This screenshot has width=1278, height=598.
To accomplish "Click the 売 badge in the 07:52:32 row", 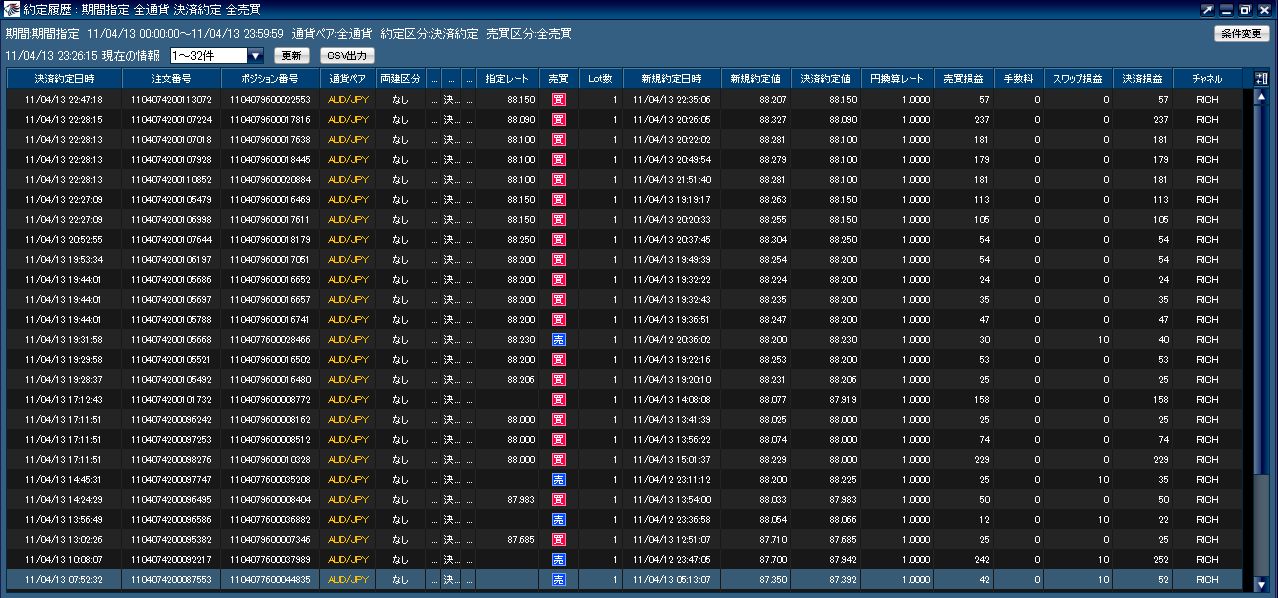I will pyautogui.click(x=559, y=580).
